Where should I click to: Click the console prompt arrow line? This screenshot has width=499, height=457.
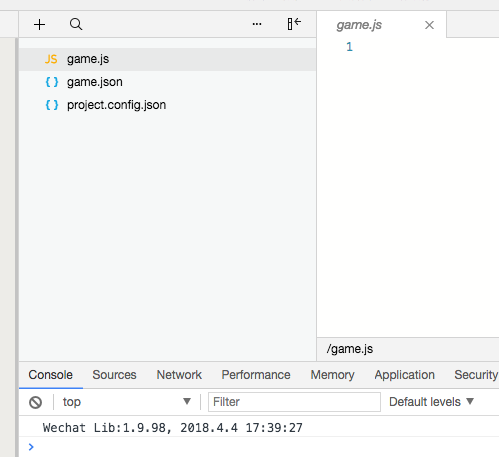259,447
